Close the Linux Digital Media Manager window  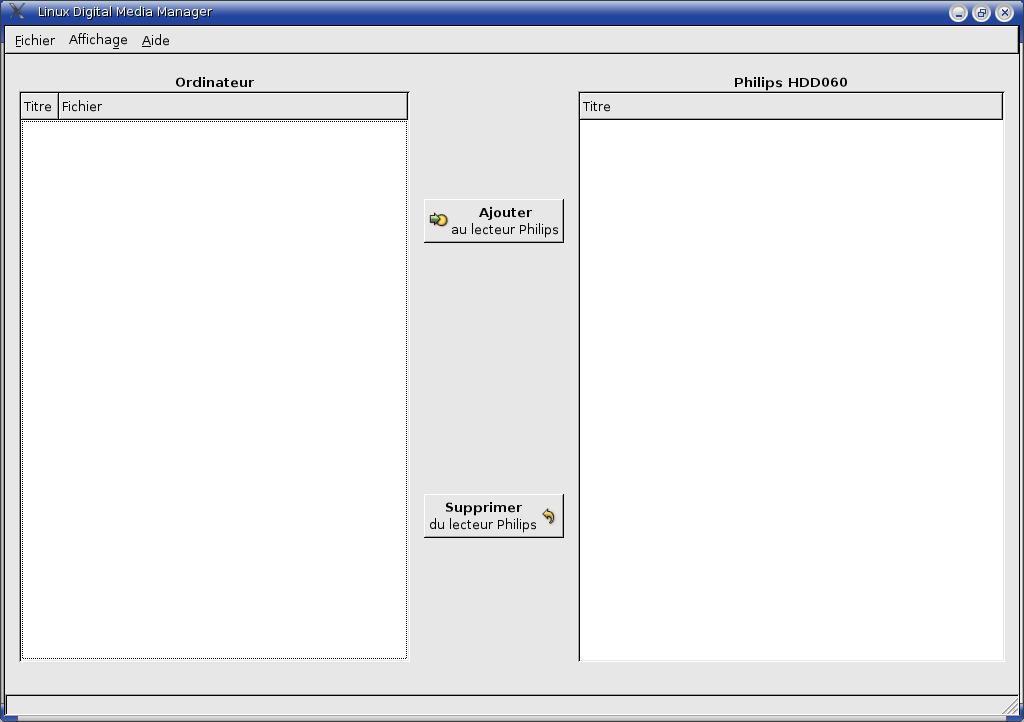[x=1005, y=13]
